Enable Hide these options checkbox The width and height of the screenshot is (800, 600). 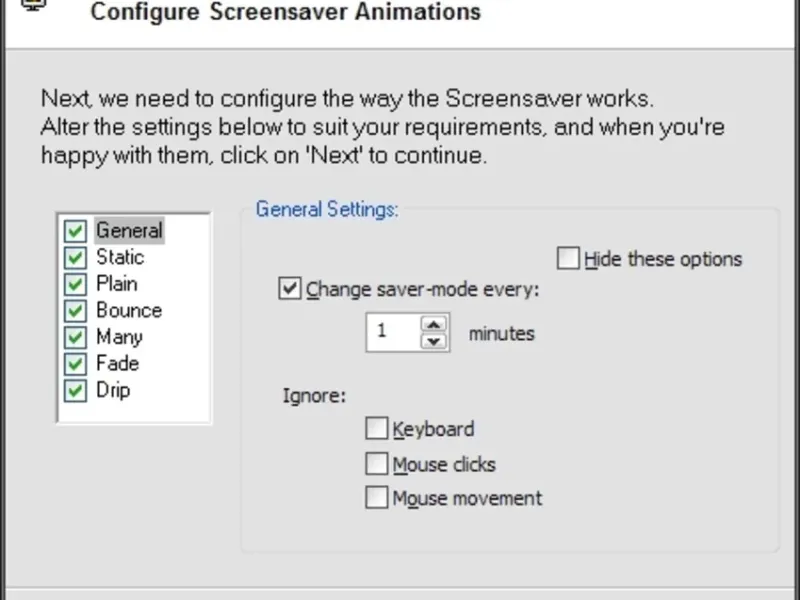[x=568, y=259]
